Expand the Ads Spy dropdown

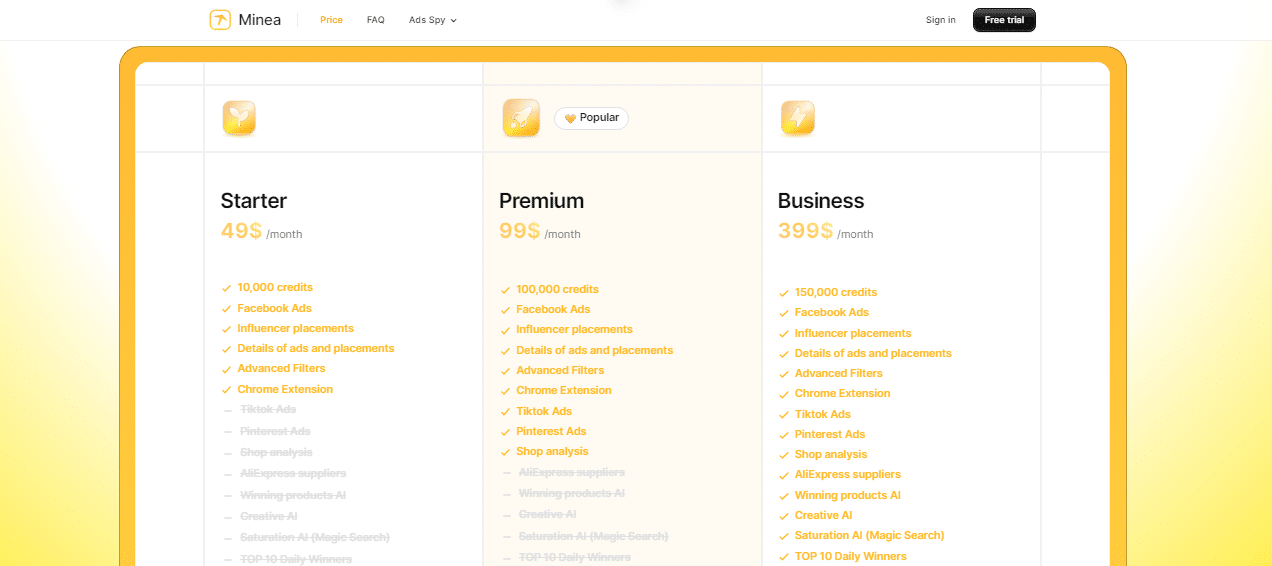point(433,20)
